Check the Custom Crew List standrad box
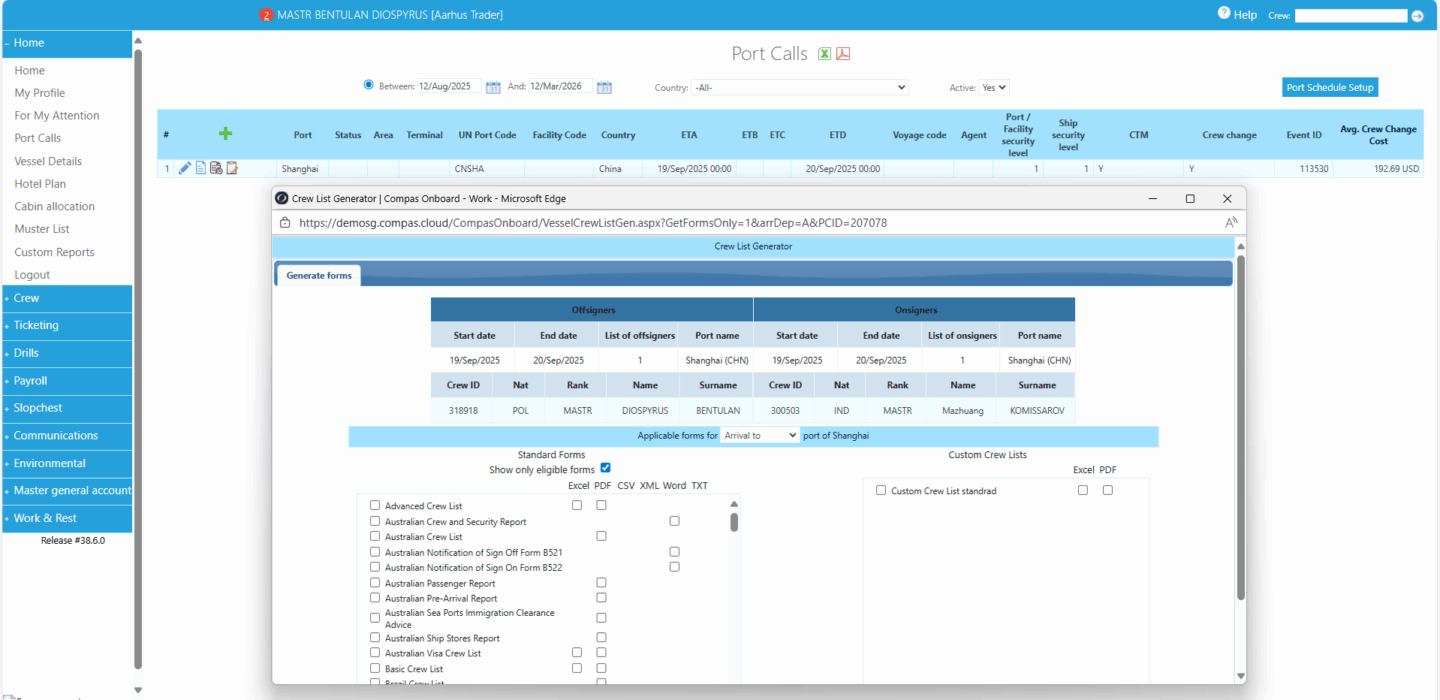The image size is (1440, 700). [881, 490]
